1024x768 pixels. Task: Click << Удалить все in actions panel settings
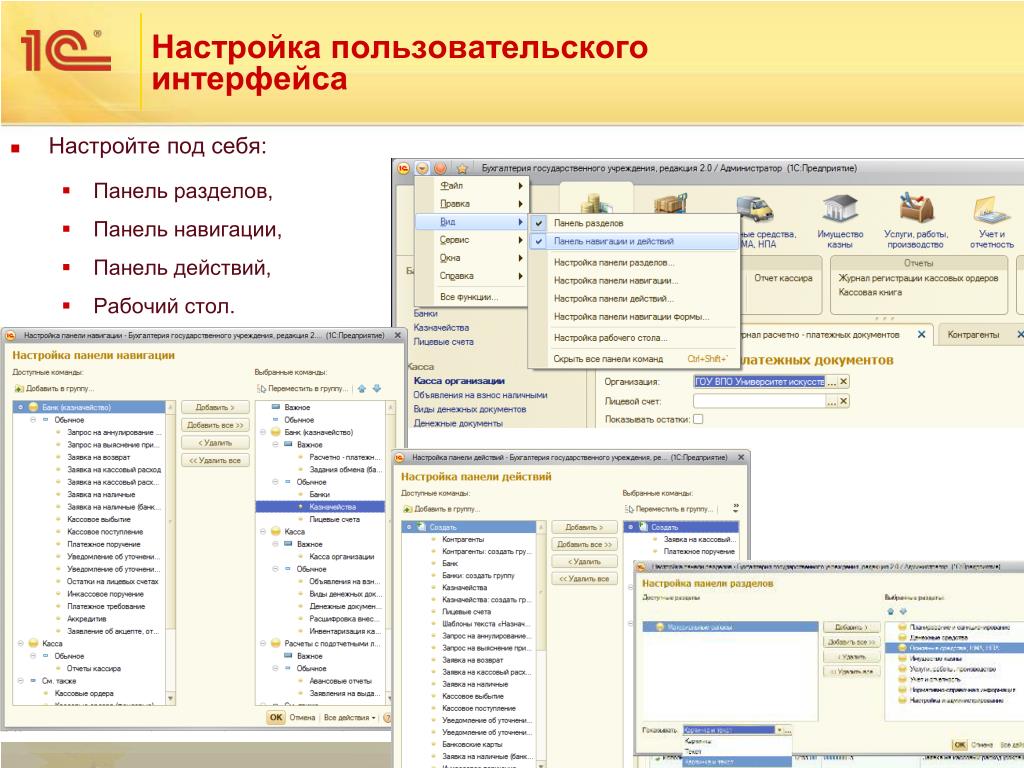tap(584, 579)
